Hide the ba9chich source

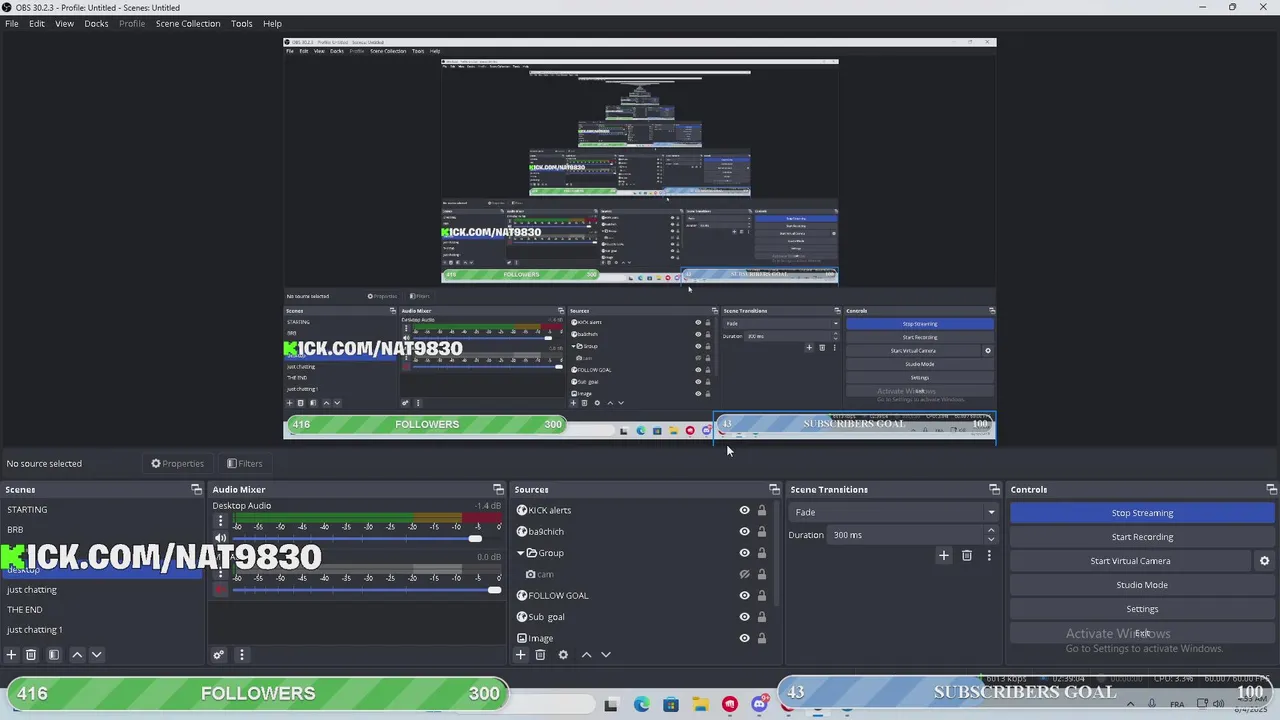pyautogui.click(x=744, y=532)
